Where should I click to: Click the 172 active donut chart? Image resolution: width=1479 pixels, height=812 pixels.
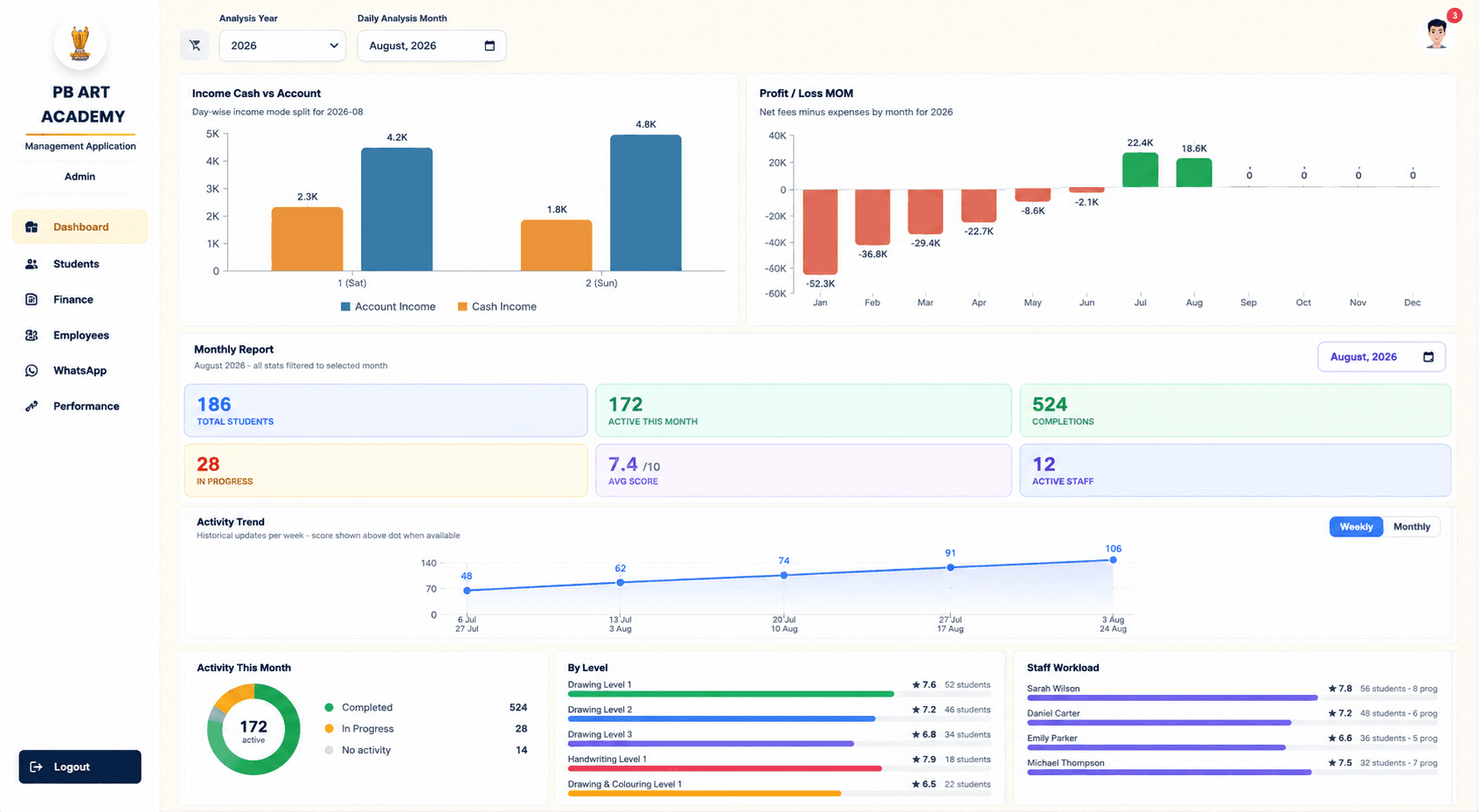point(253,730)
